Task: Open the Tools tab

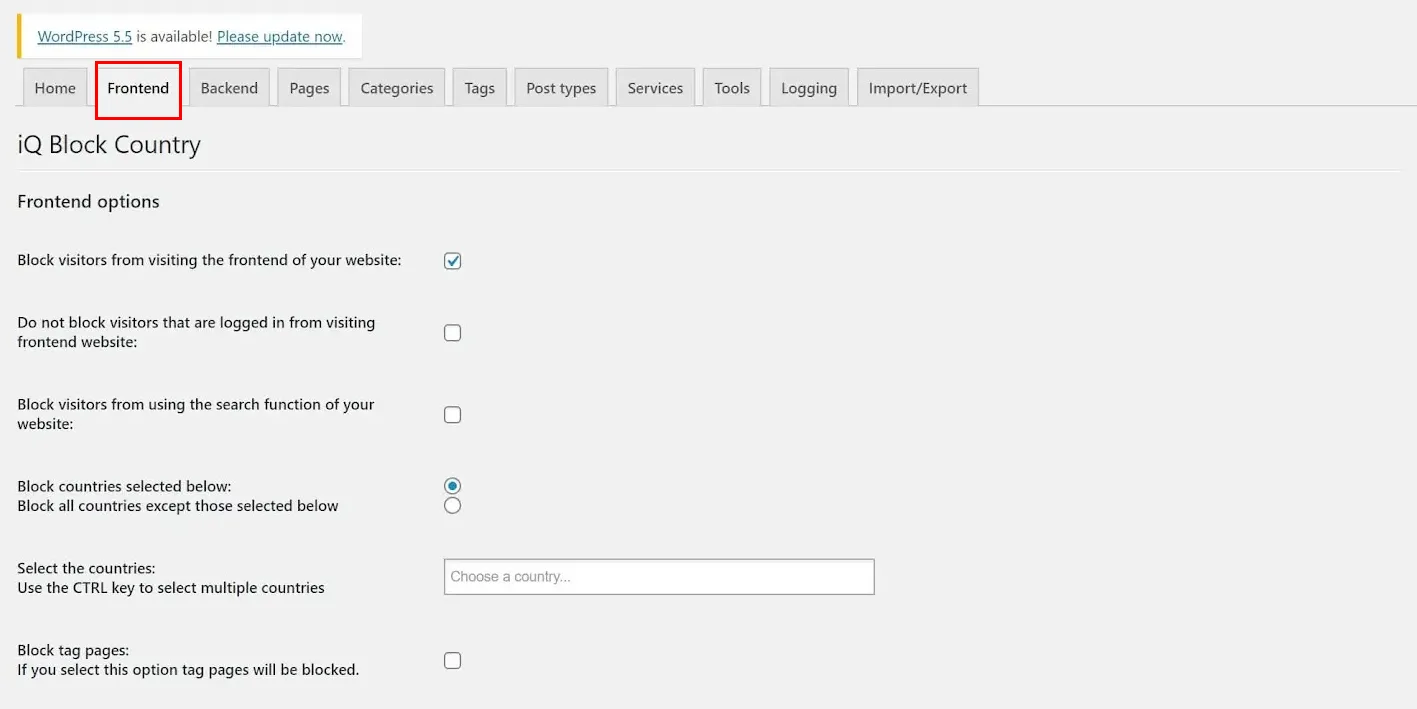Action: [x=732, y=87]
